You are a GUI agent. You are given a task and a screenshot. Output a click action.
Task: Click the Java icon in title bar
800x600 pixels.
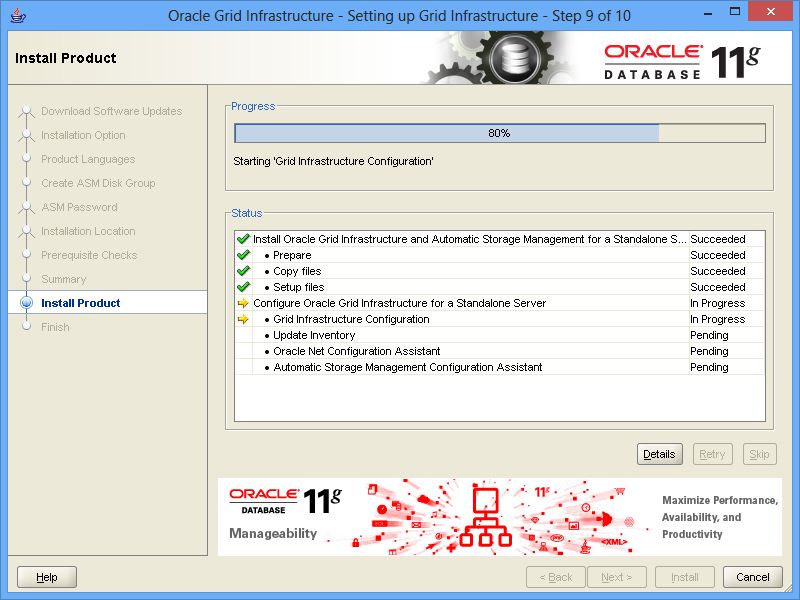[x=18, y=15]
